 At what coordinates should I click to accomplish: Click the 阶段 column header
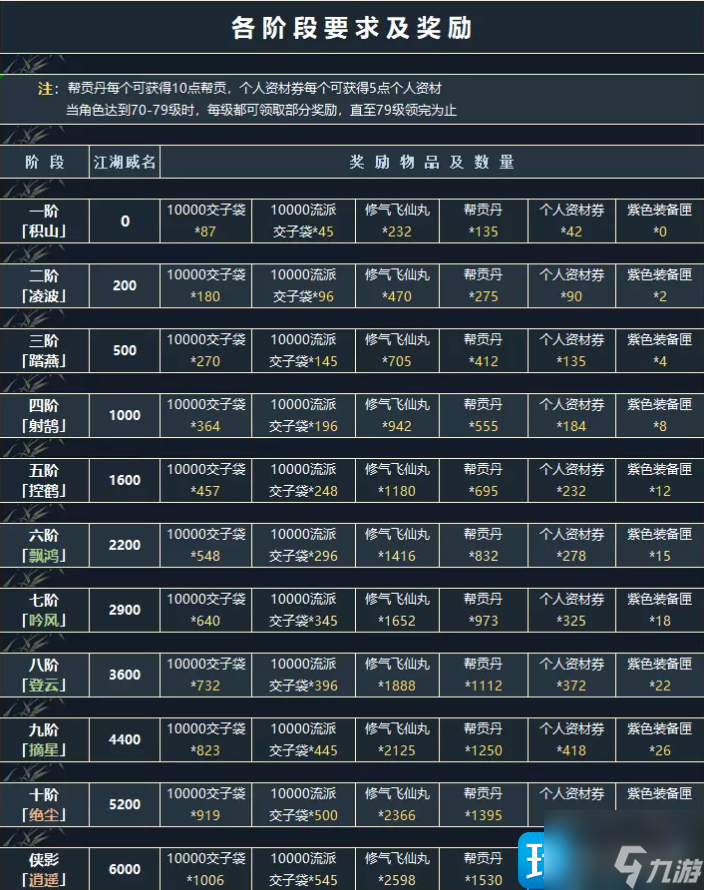point(44,162)
